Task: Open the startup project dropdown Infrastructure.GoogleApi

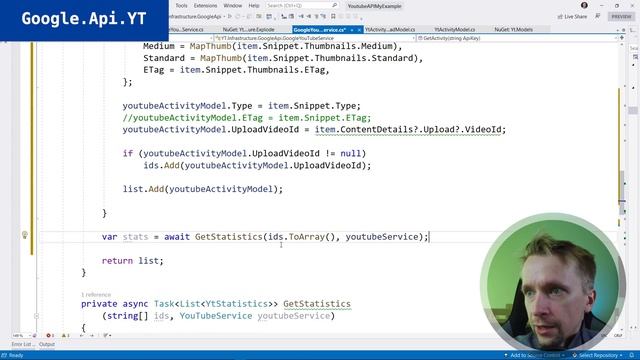Action: pos(197,17)
